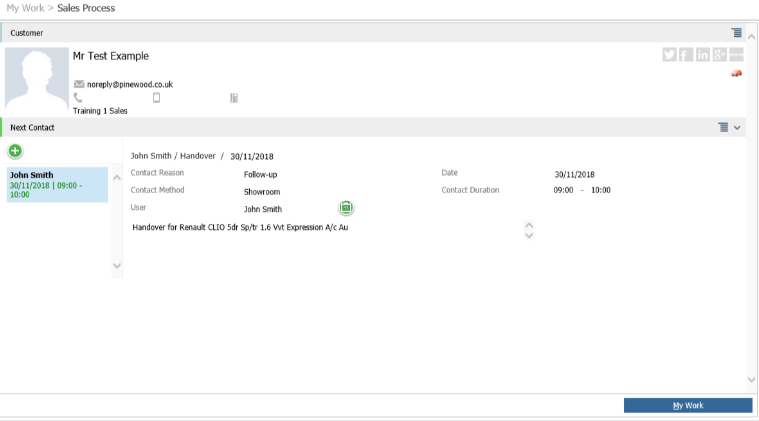Click the Showroom contact method value
759x421 pixels.
(x=262, y=192)
